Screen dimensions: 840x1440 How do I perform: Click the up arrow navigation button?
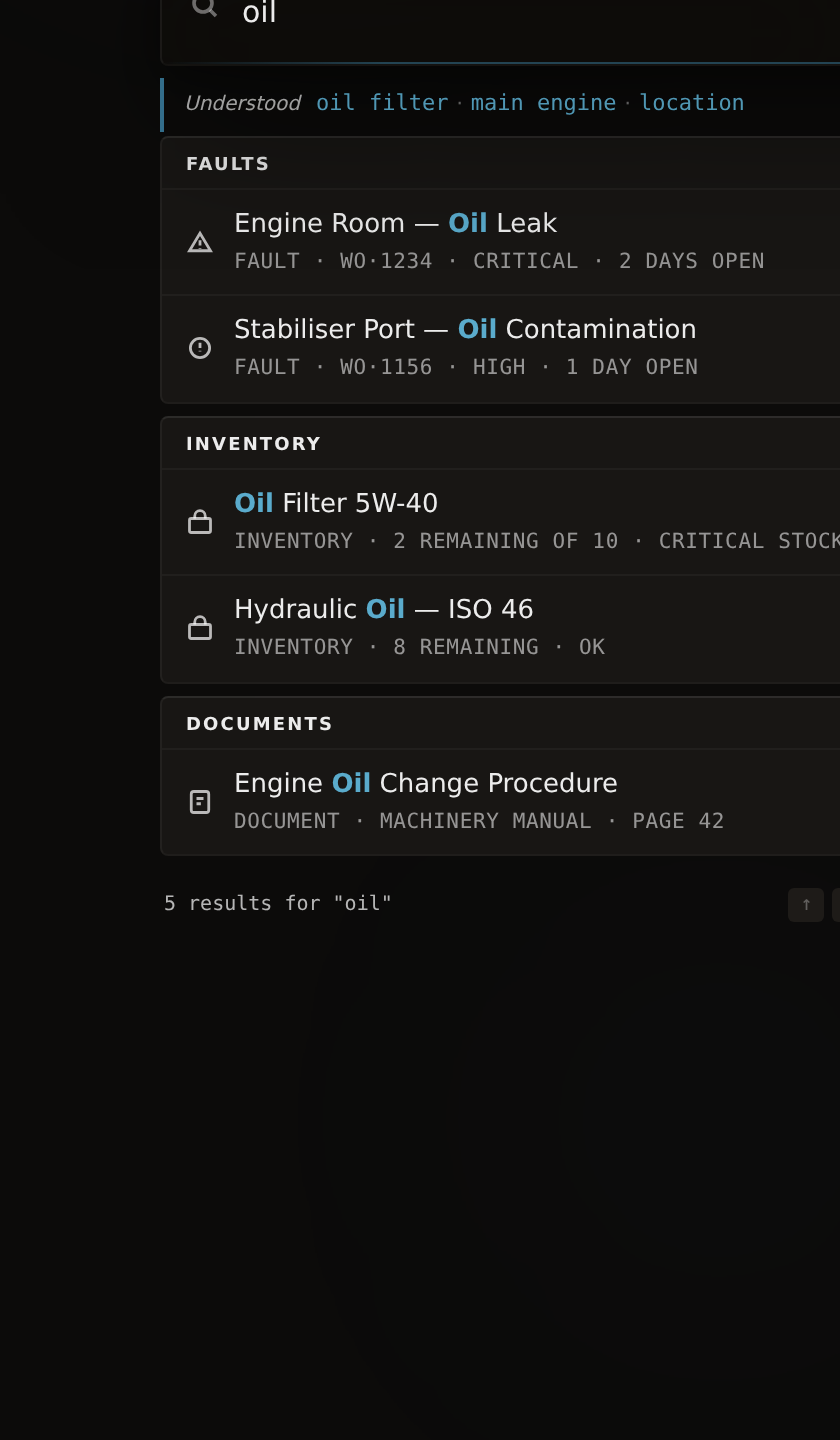[x=805, y=904]
